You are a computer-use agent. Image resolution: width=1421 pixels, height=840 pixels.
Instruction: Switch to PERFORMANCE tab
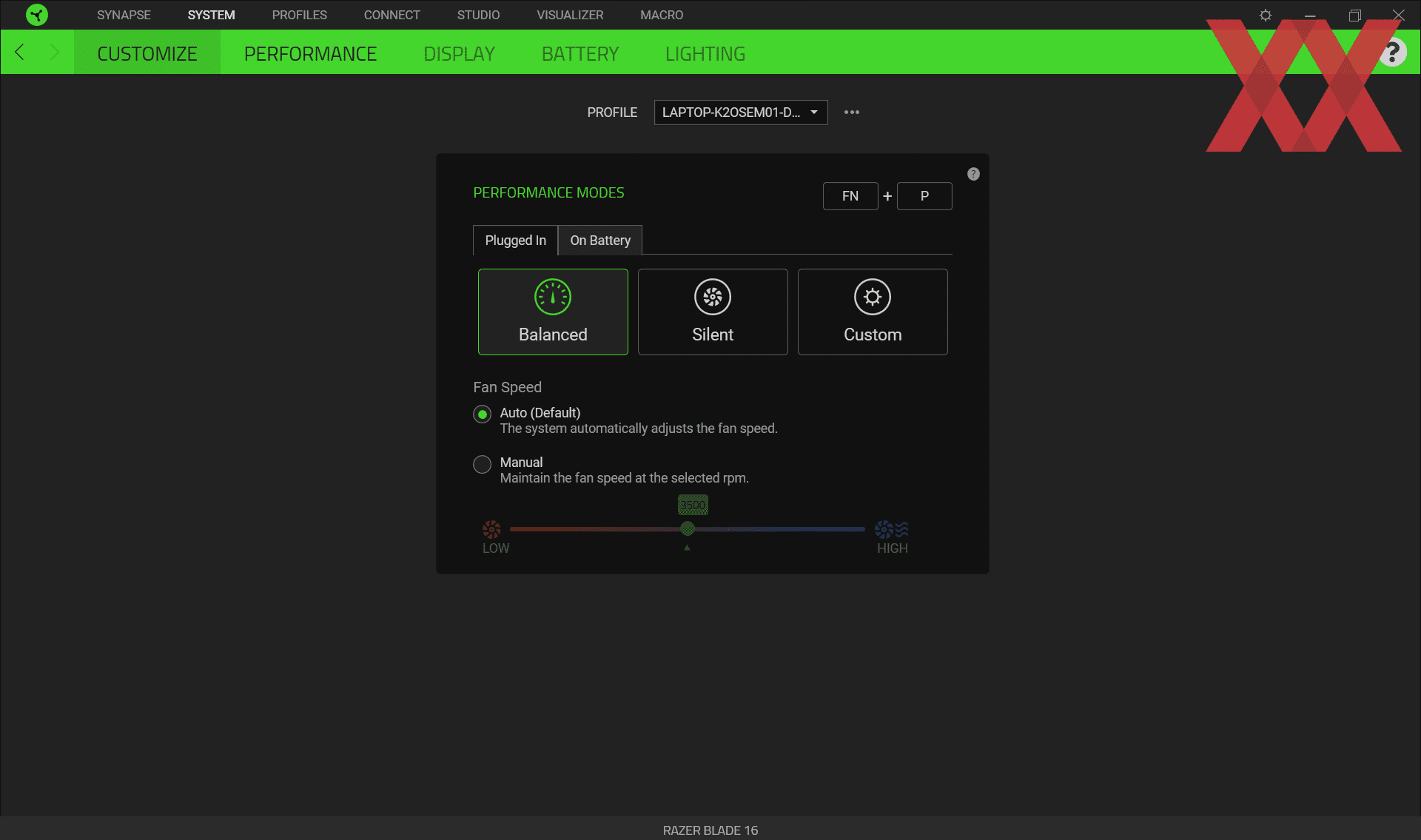pos(310,53)
